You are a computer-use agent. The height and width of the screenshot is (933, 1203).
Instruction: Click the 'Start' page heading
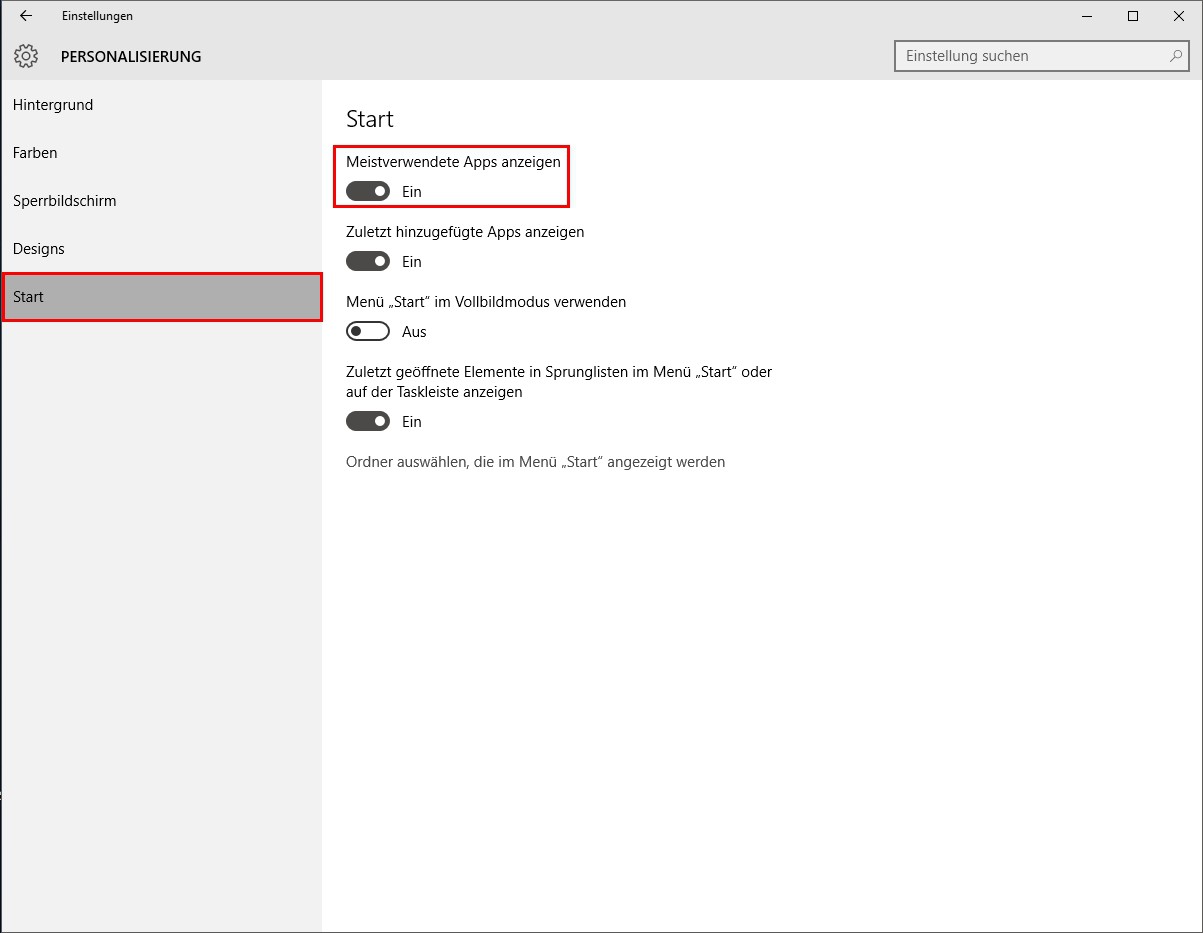pyautogui.click(x=370, y=119)
